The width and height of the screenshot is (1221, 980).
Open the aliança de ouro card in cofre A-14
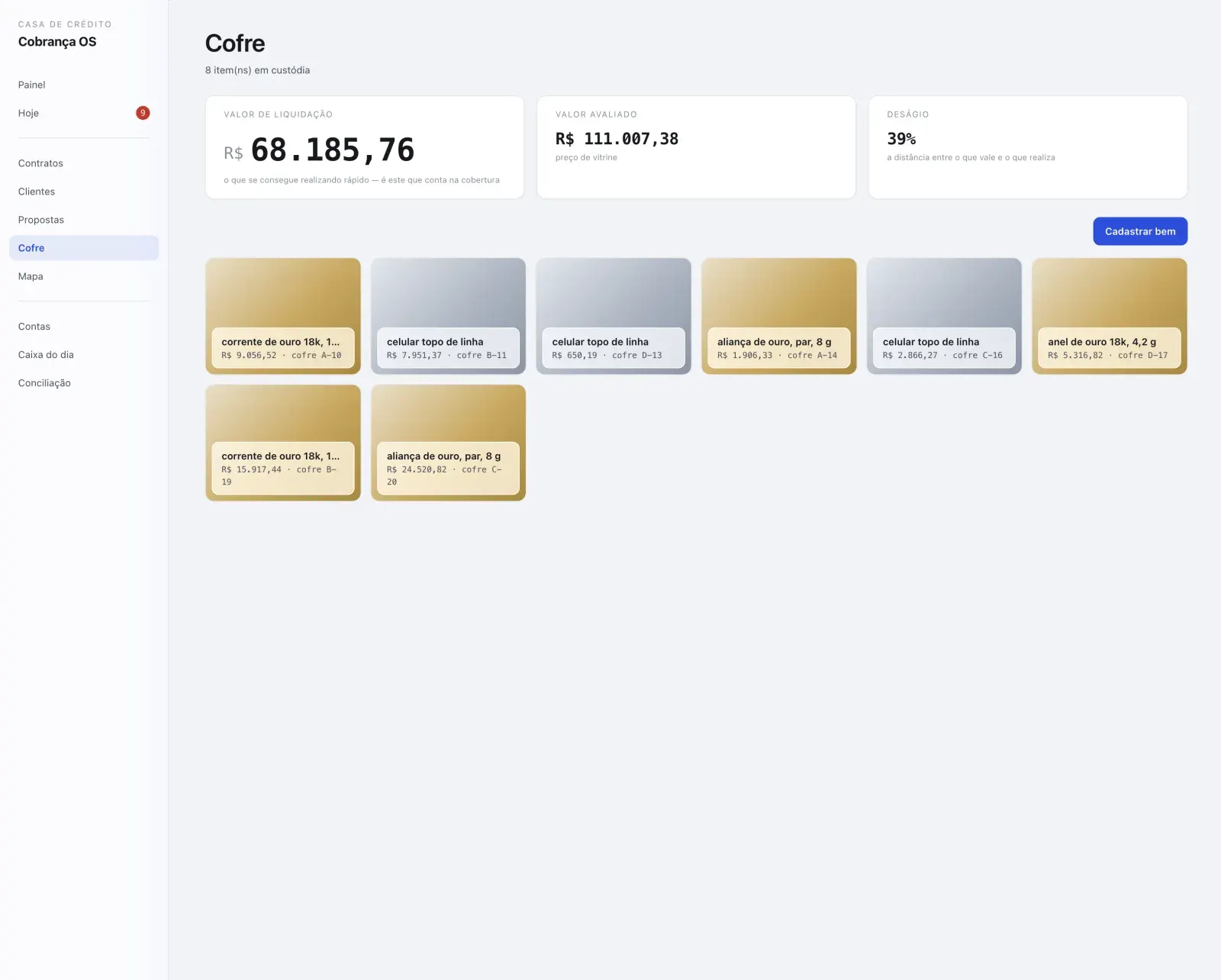pos(779,316)
